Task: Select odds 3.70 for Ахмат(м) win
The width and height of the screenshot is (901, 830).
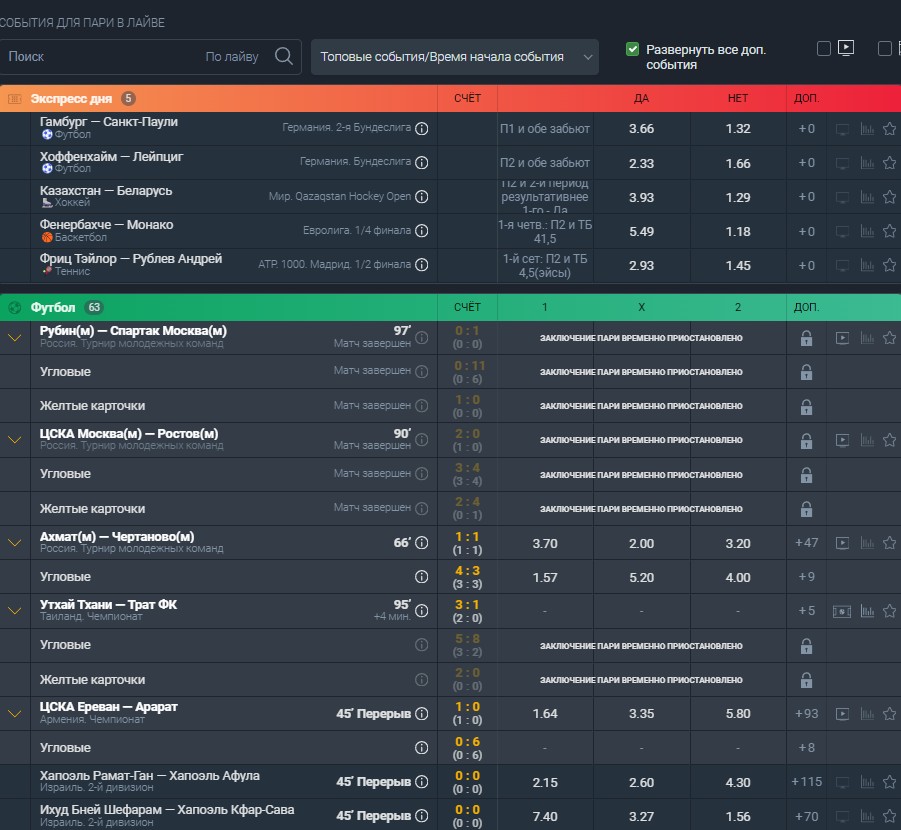Action: click(x=545, y=543)
